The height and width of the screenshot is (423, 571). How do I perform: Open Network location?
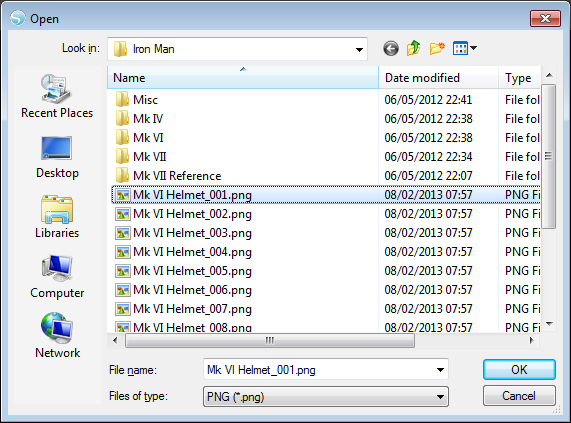(x=57, y=336)
